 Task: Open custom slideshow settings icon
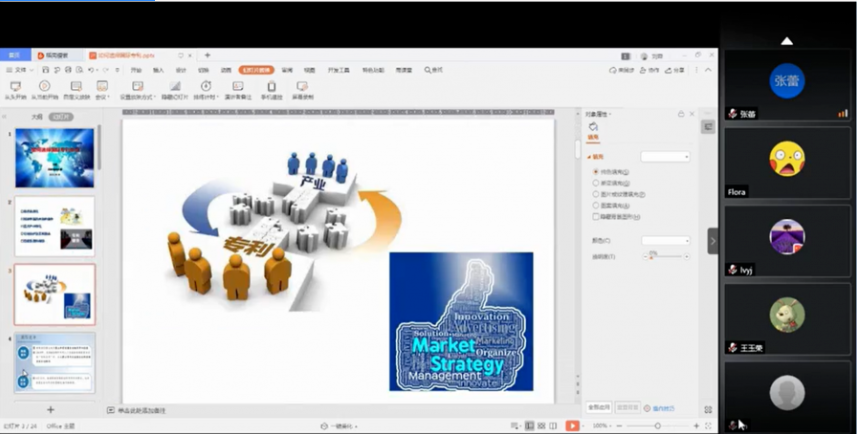pyautogui.click(x=76, y=86)
